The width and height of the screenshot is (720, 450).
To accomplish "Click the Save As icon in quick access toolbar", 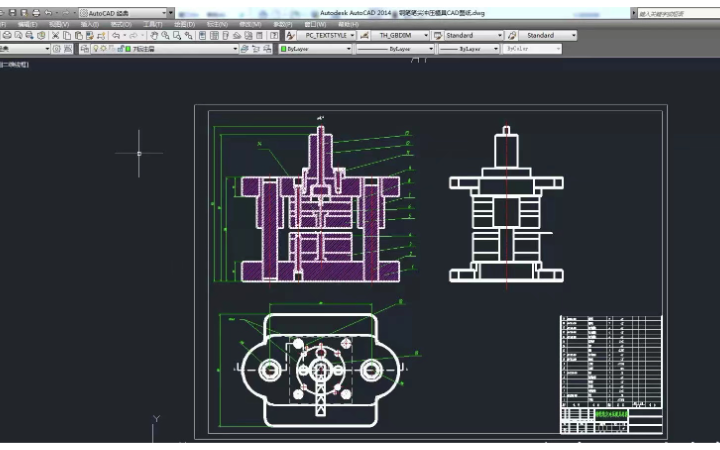I will coord(24,13).
